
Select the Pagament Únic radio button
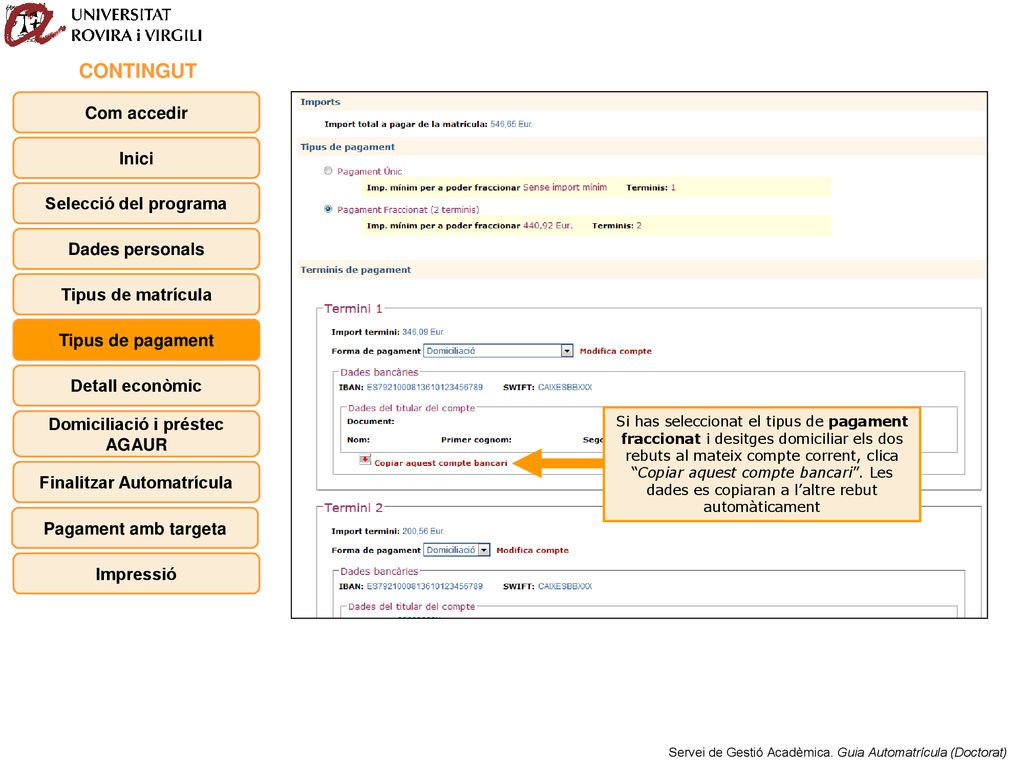point(328,171)
